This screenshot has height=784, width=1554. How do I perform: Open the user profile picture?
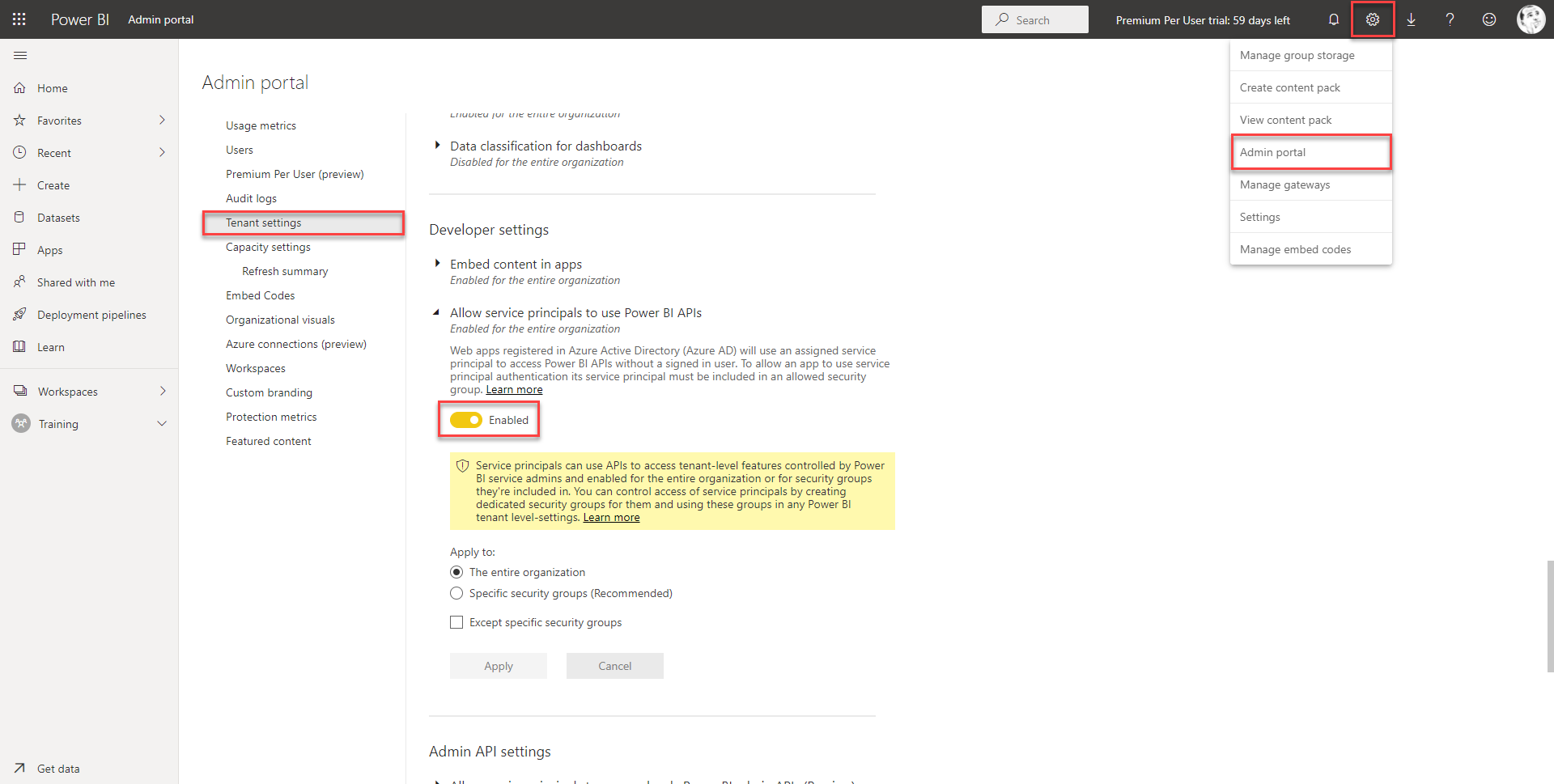(1531, 19)
